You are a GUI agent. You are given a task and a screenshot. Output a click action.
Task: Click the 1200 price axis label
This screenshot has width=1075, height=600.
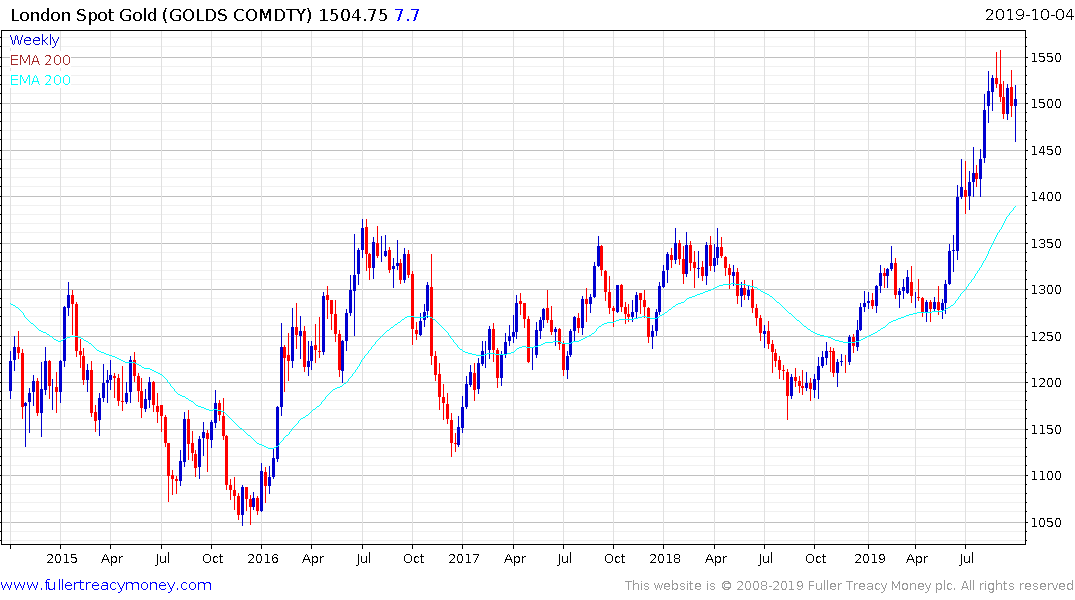point(1046,383)
